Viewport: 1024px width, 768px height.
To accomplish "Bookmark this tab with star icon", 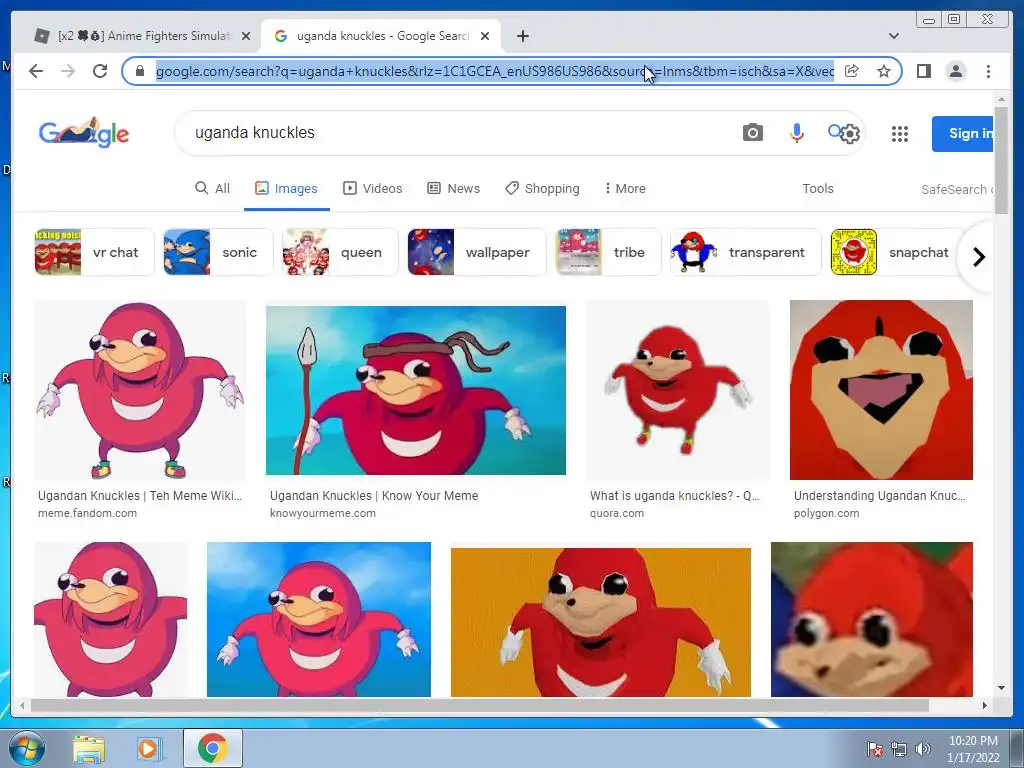I will (884, 71).
